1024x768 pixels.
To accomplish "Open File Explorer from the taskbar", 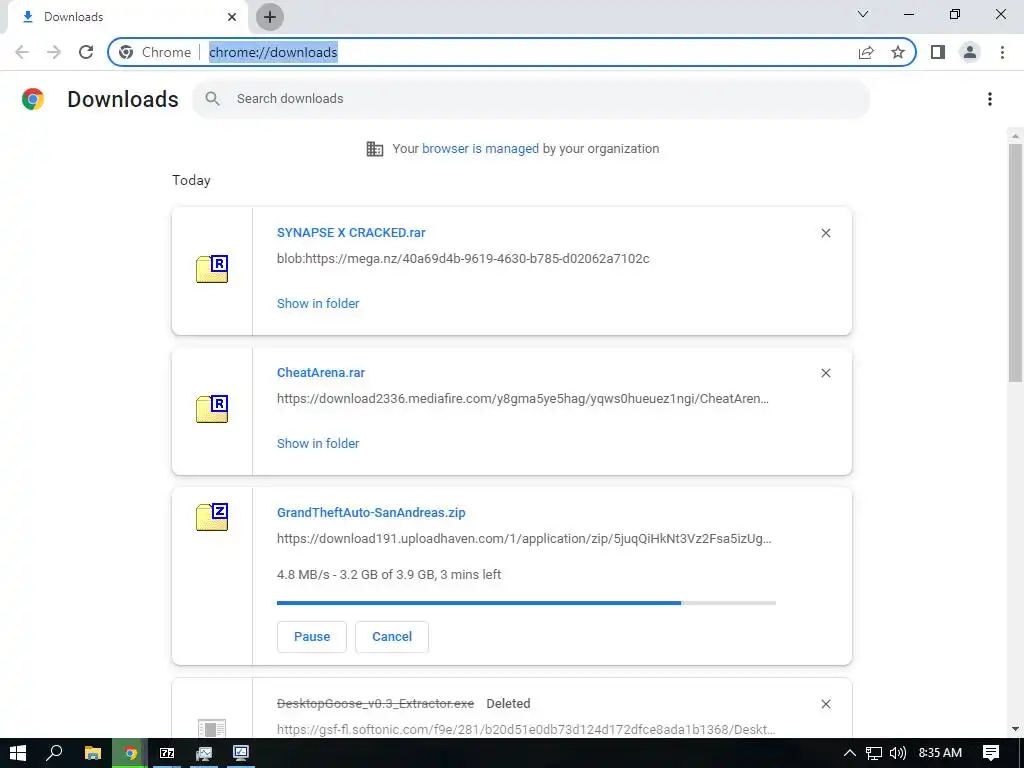I will click(x=93, y=753).
